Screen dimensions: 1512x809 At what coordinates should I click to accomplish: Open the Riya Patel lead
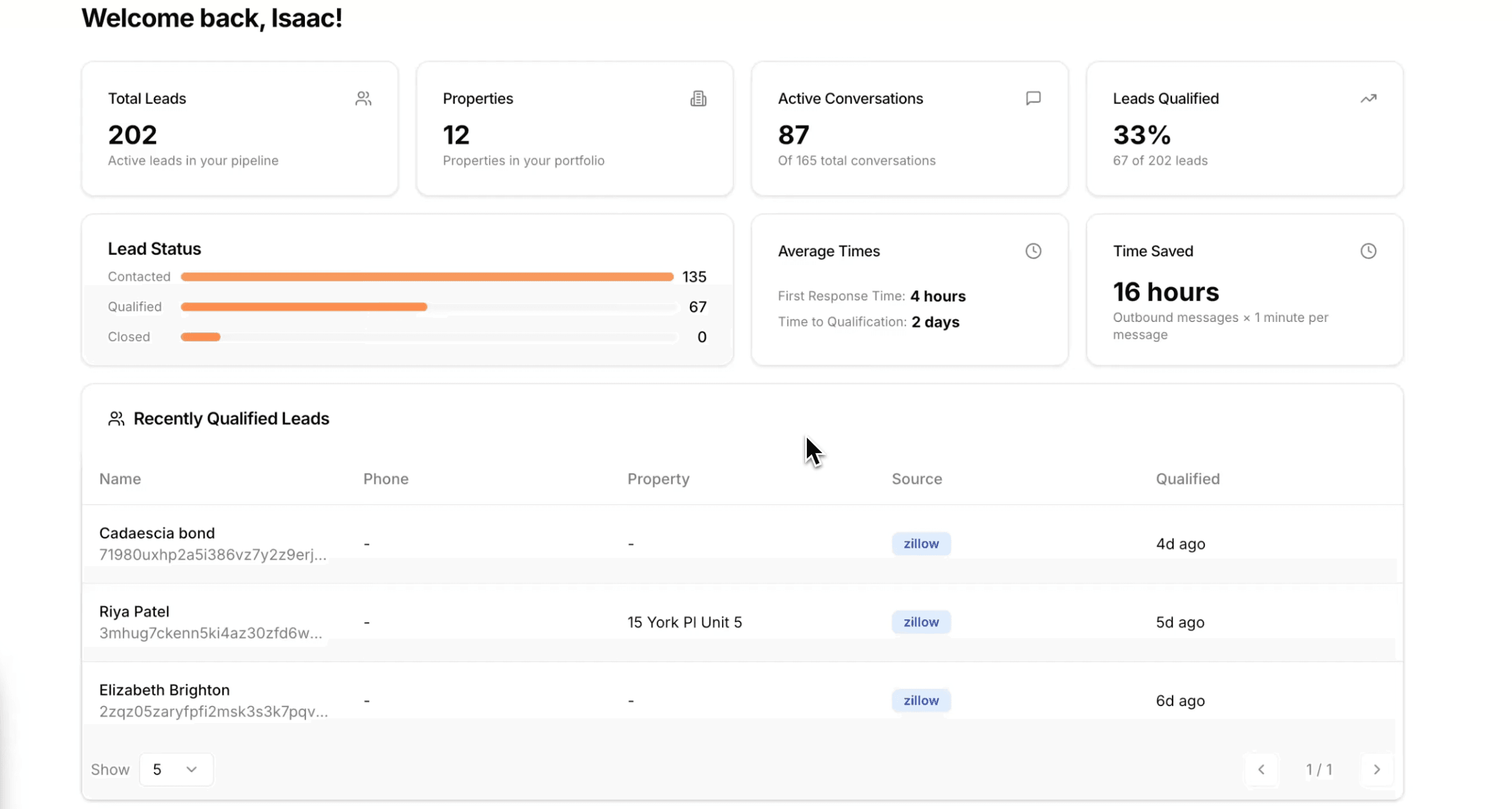click(134, 612)
